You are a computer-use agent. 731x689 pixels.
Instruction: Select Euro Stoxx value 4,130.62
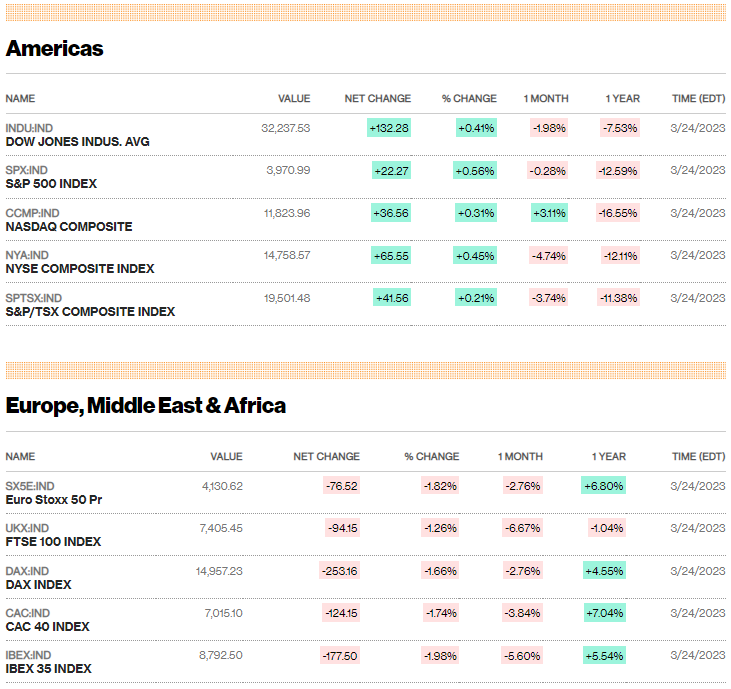pyautogui.click(x=222, y=486)
